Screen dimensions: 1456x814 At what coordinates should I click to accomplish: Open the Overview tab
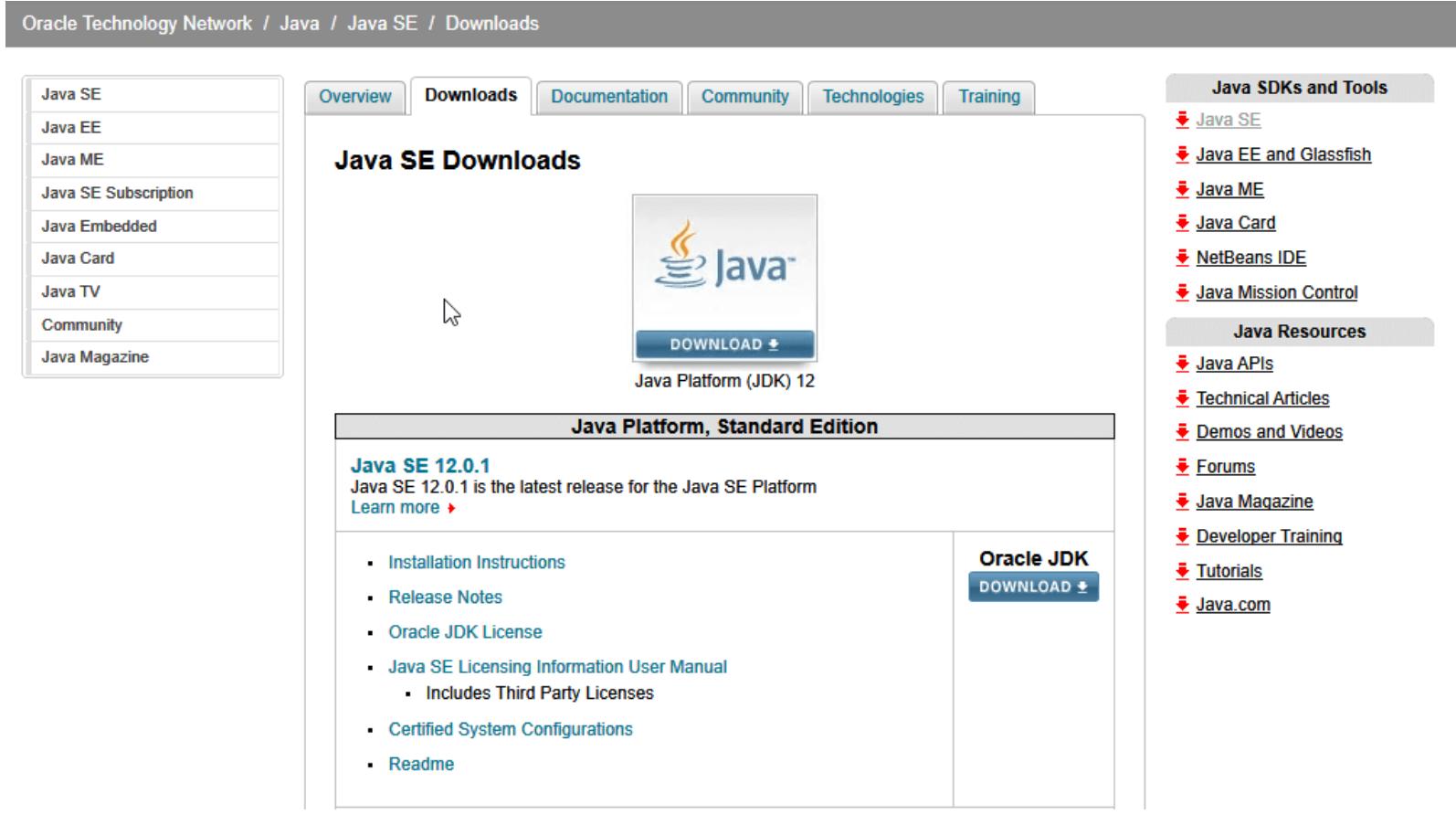click(354, 96)
